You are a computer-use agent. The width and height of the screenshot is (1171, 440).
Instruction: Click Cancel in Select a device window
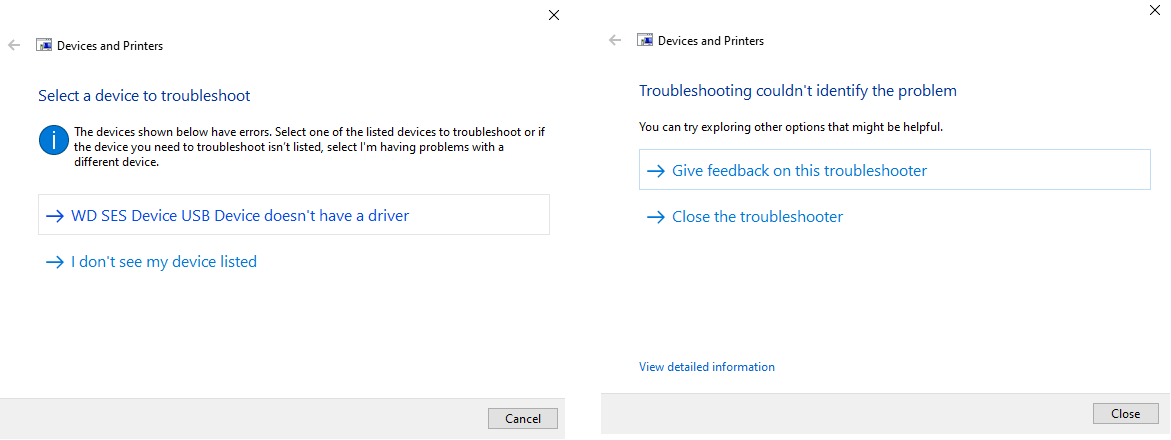click(523, 418)
